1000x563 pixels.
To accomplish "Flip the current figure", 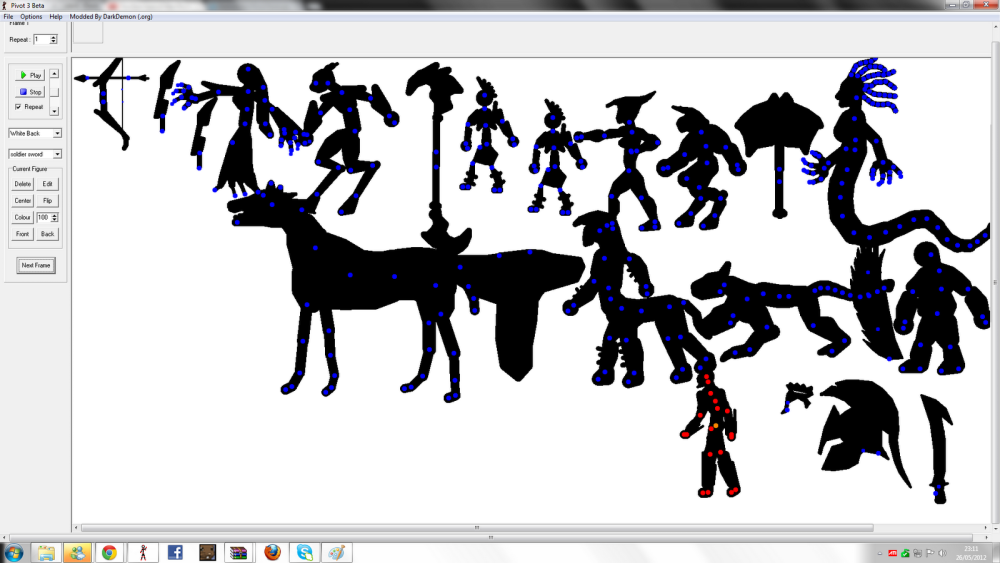I will 47,200.
